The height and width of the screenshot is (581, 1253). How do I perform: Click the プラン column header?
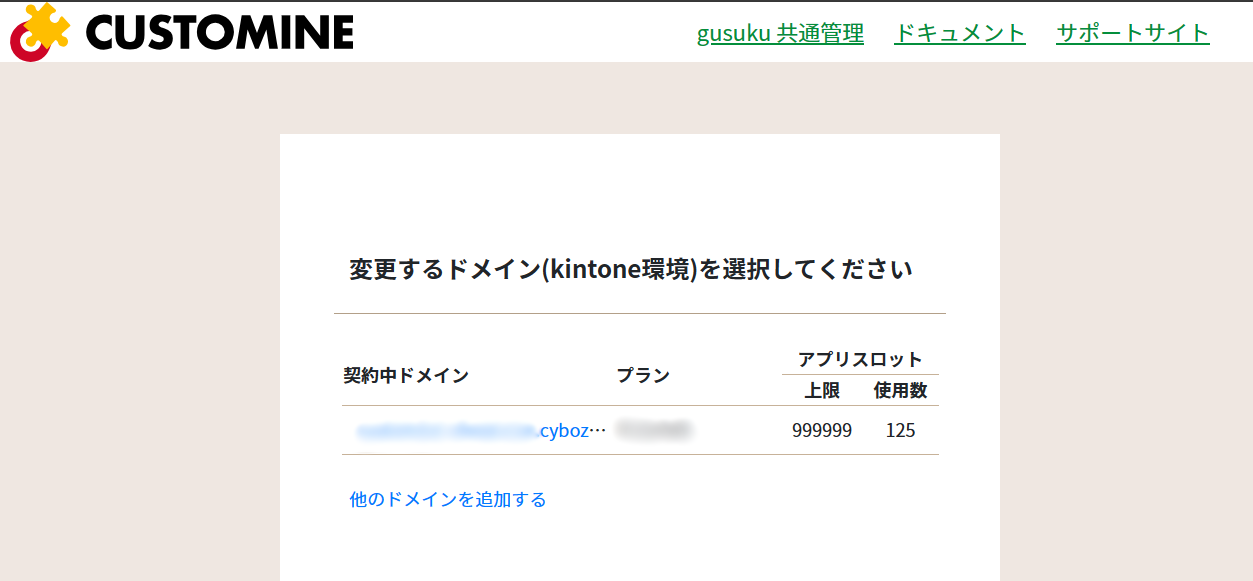pos(643,376)
